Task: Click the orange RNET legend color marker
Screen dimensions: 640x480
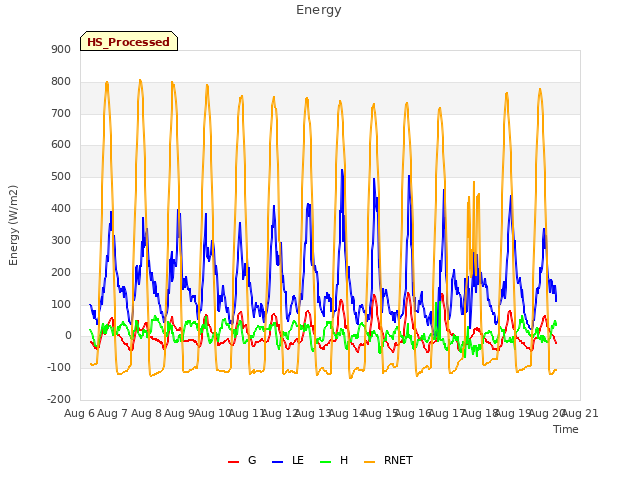Action: click(369, 462)
